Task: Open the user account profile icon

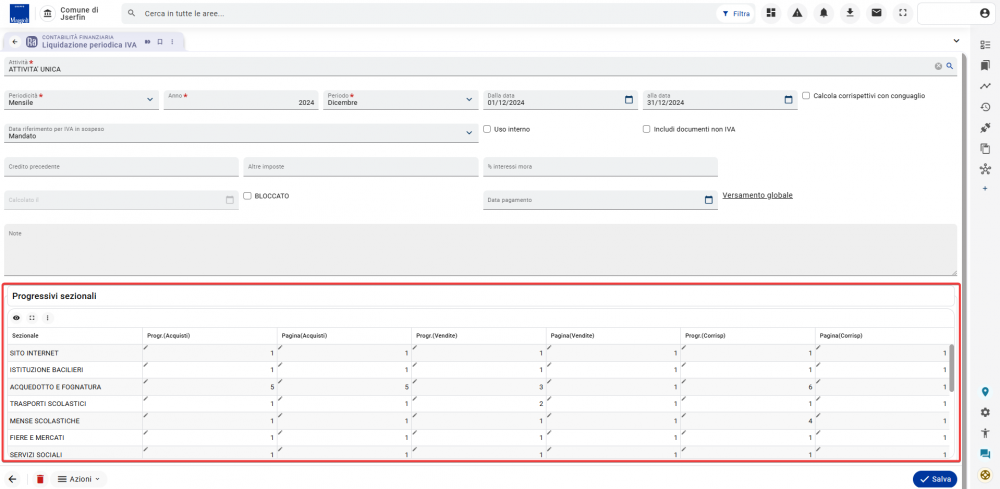Action: (x=984, y=13)
